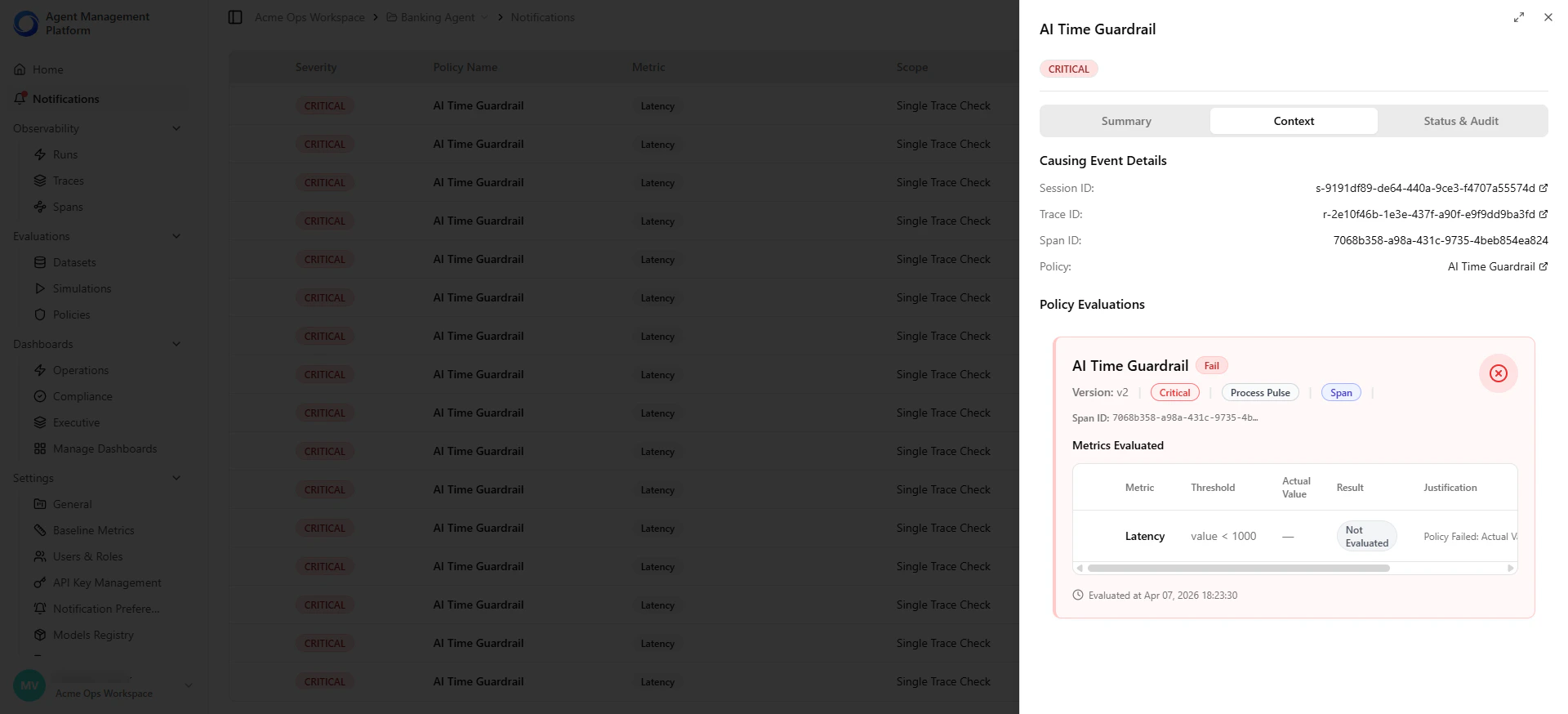1568x714 pixels.
Task: Collapse the Observability section
Action: 176,128
